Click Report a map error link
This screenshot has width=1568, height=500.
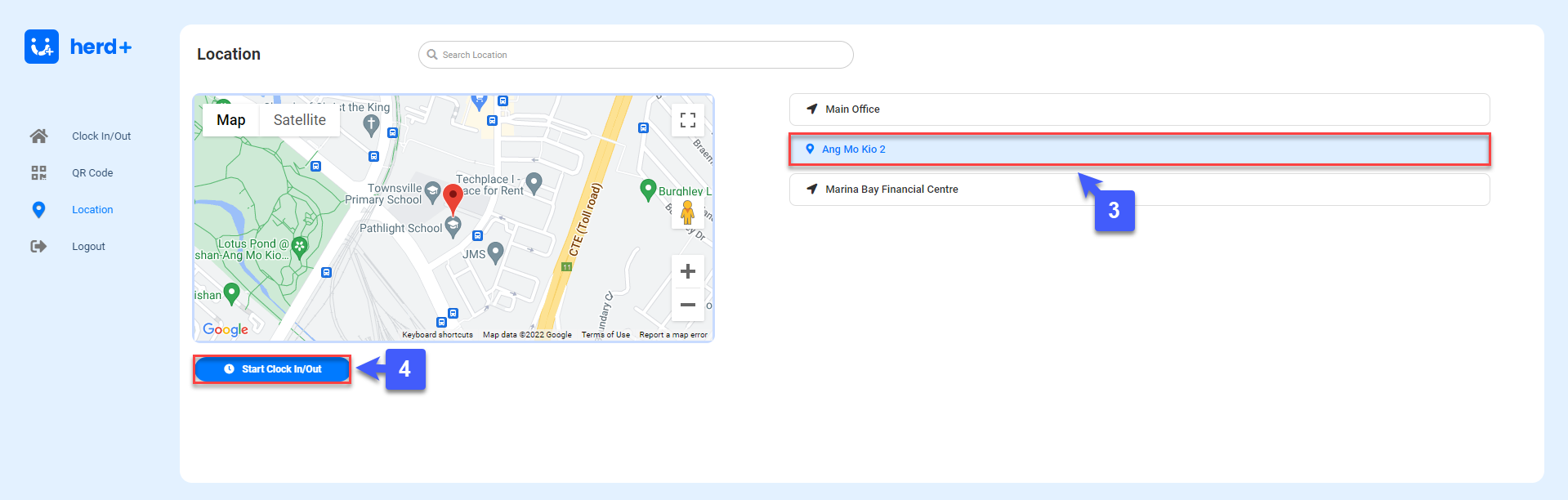tap(673, 335)
